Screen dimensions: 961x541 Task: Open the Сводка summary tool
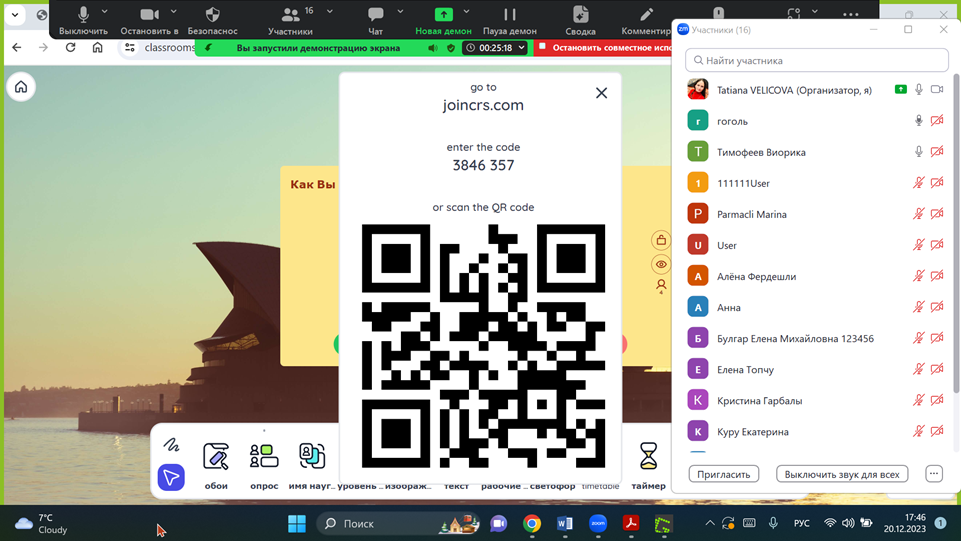[x=580, y=20]
